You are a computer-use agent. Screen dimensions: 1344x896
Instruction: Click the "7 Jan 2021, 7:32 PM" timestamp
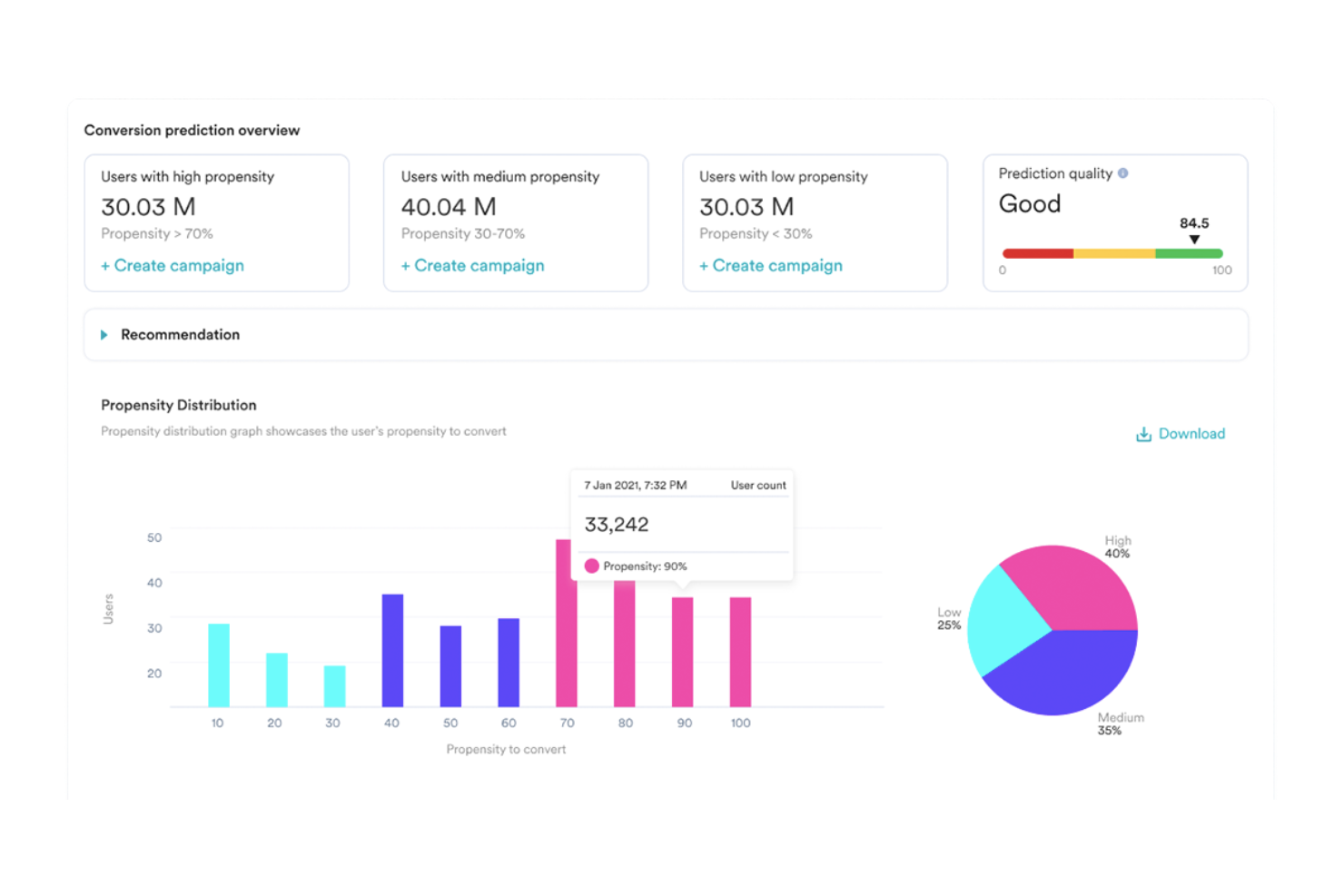click(x=636, y=486)
